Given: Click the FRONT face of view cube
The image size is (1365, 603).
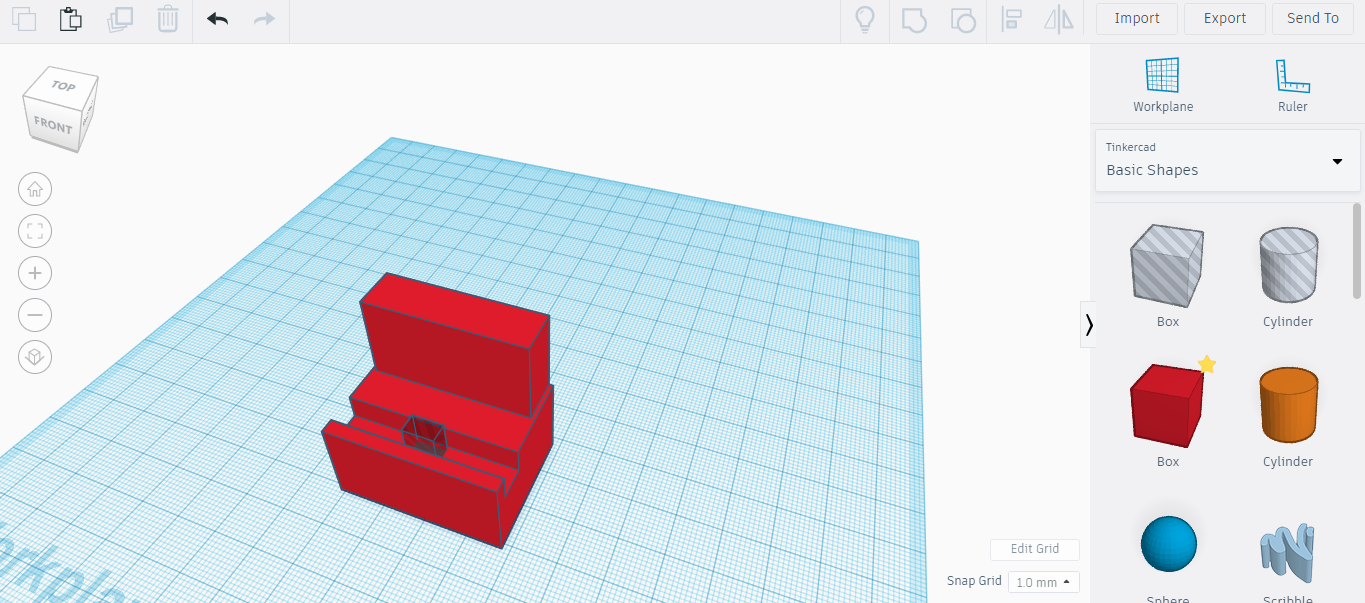Looking at the screenshot, I should coord(52,126).
